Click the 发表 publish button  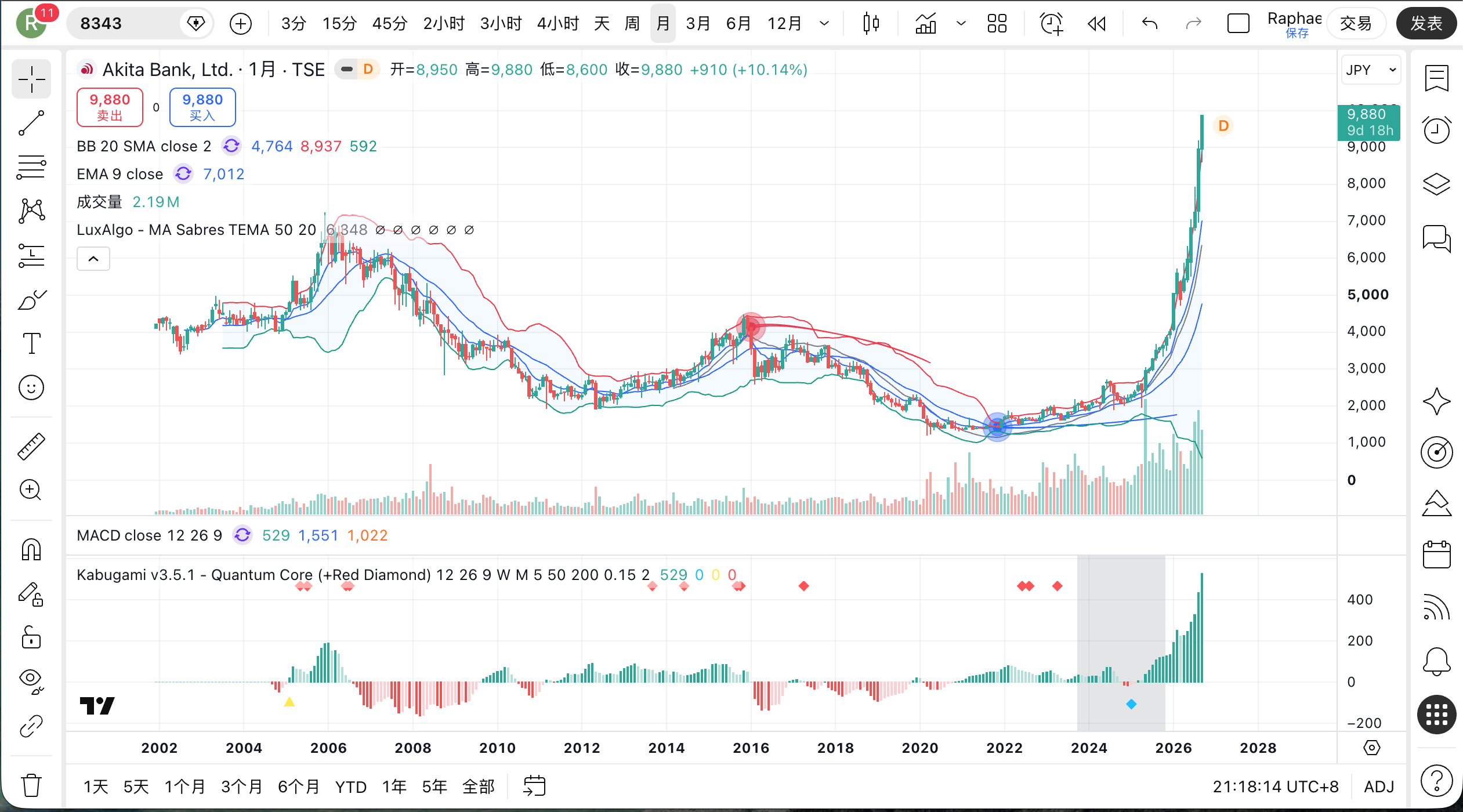coord(1426,24)
